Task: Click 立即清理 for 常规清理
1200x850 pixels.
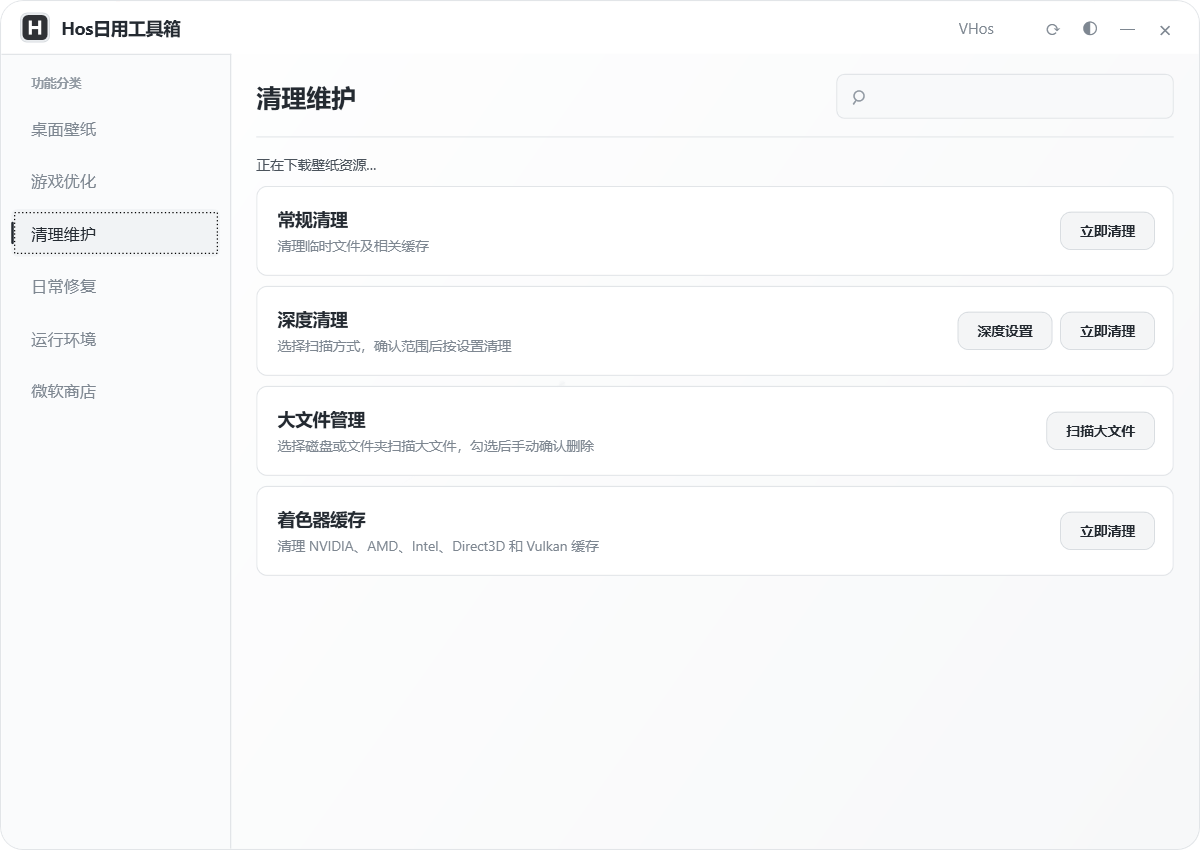Action: (x=1107, y=231)
